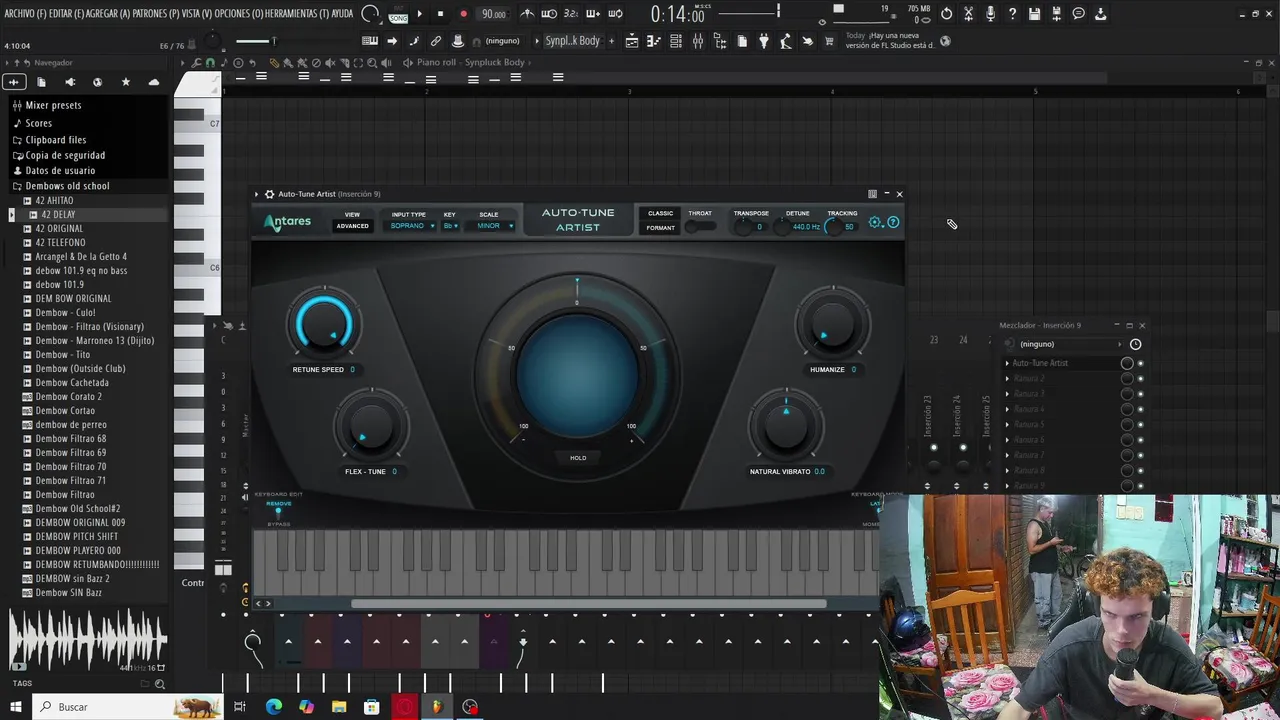Toggle the metronome icon
The width and height of the screenshot is (1280, 720).
pos(527,14)
